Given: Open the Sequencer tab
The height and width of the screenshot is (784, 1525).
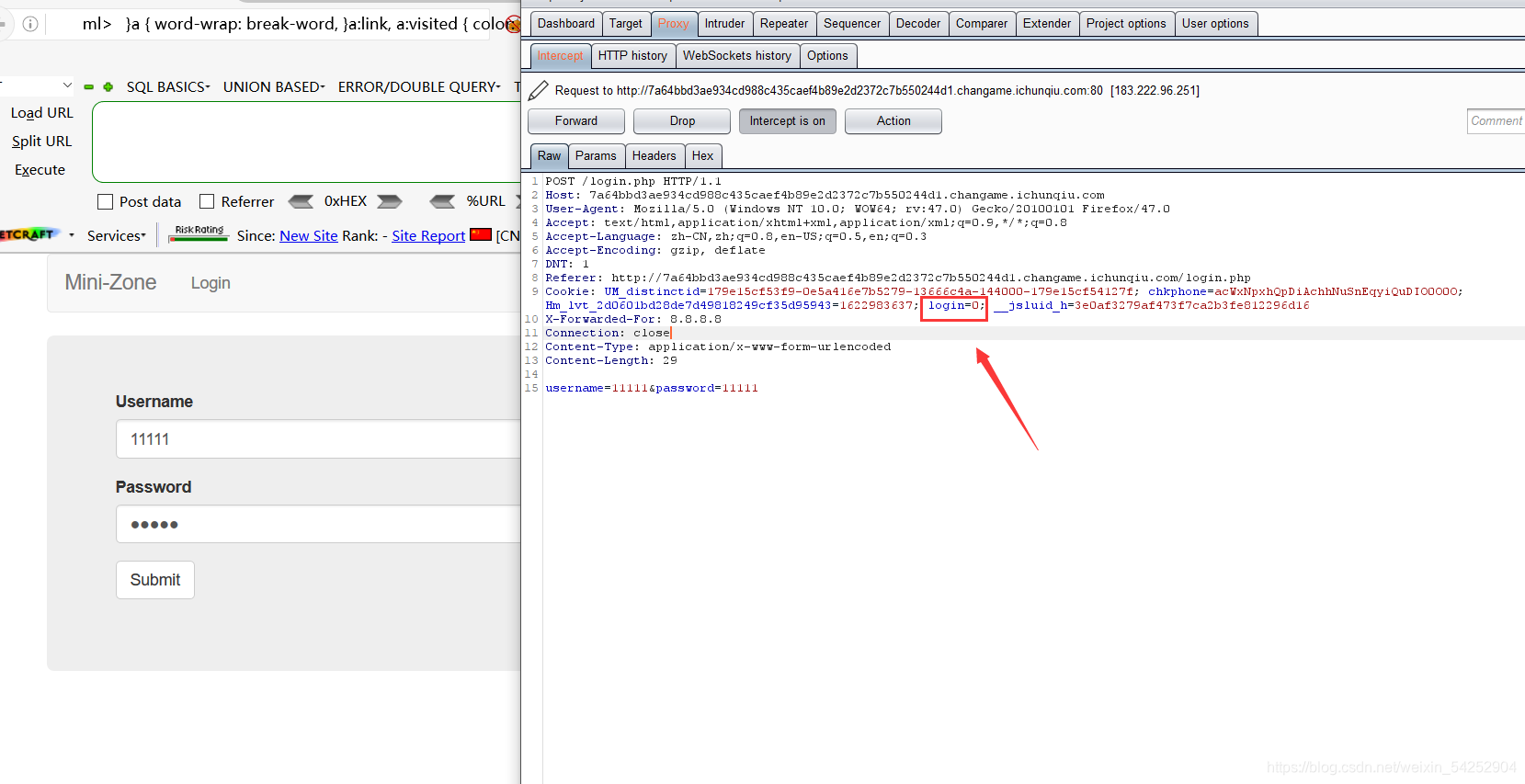Looking at the screenshot, I should 852,24.
